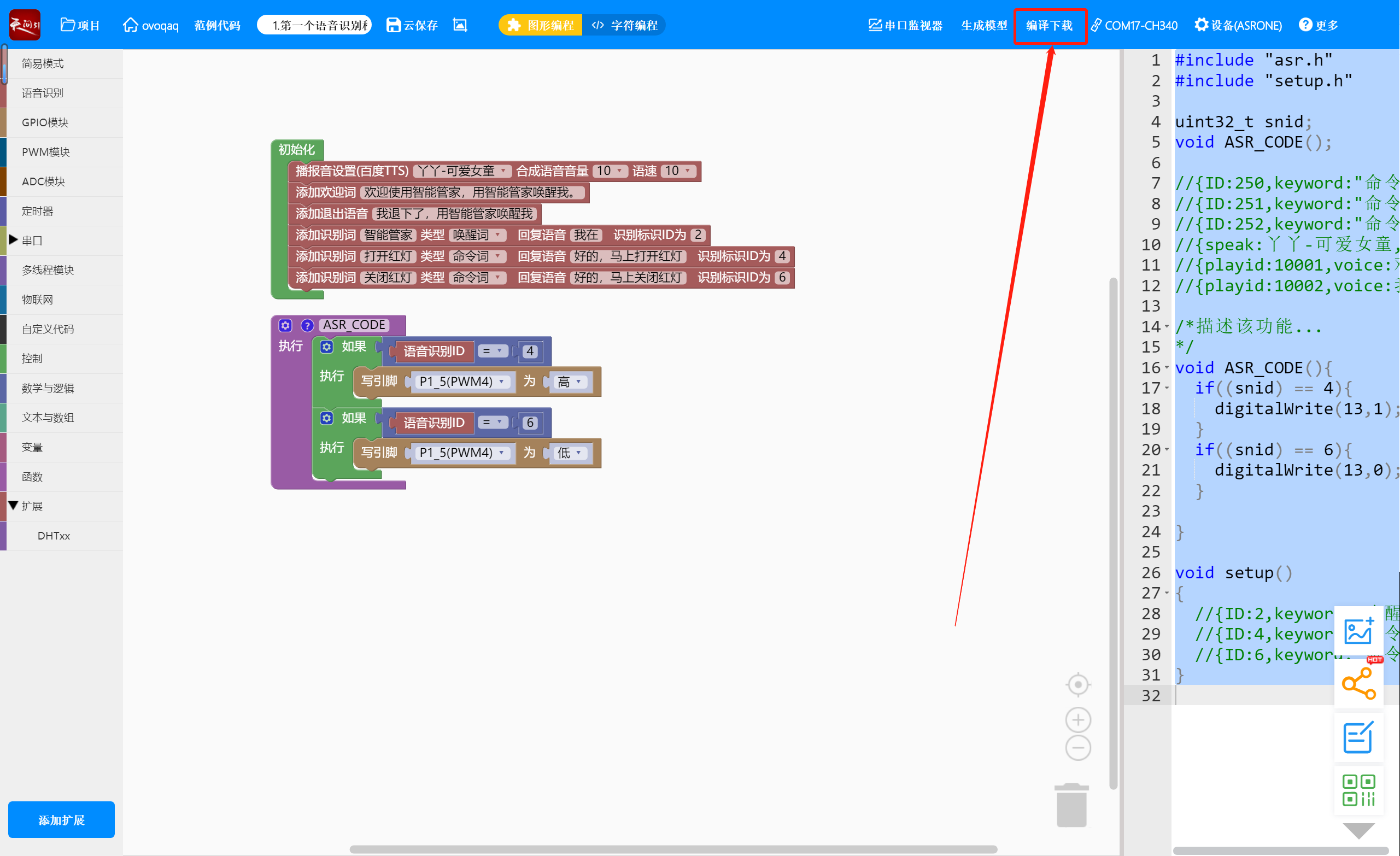Viewport: 1400px width, 856px height.
Task: Expand the 串口 category
Action: [x=13, y=240]
